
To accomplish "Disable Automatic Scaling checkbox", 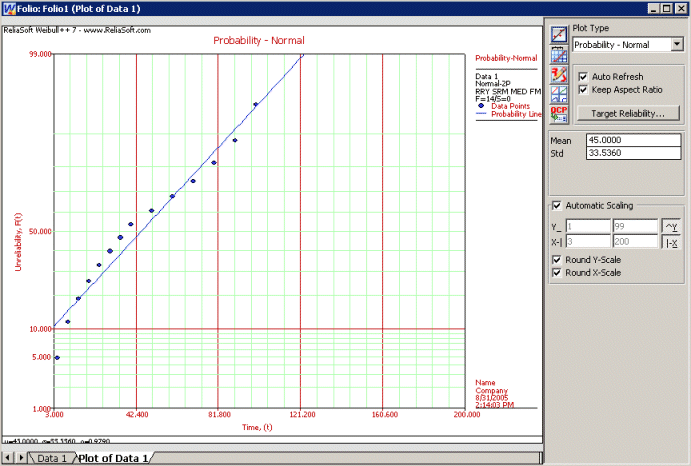I will tap(557, 206).
